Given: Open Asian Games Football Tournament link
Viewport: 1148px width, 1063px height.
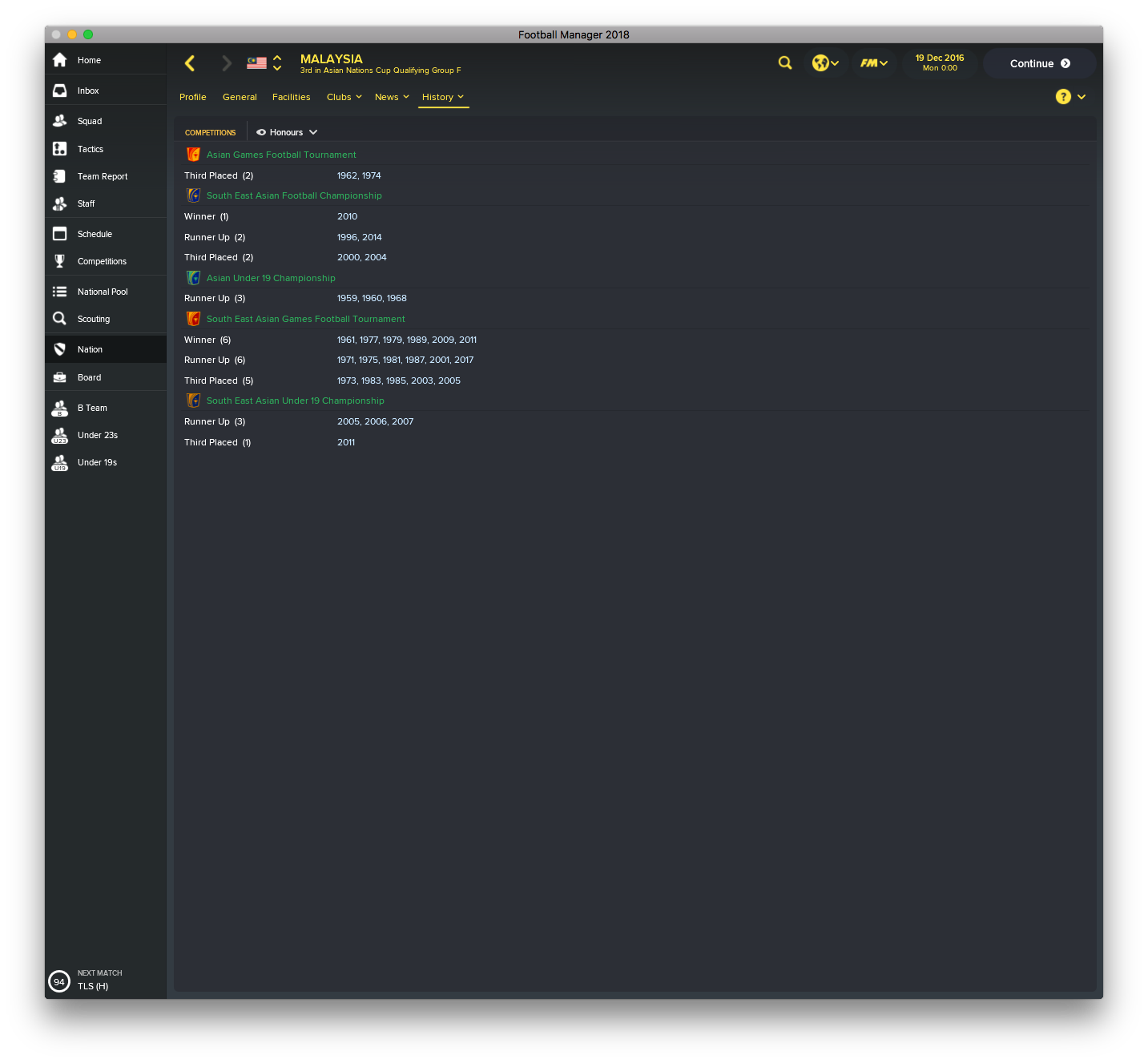Looking at the screenshot, I should 281,155.
